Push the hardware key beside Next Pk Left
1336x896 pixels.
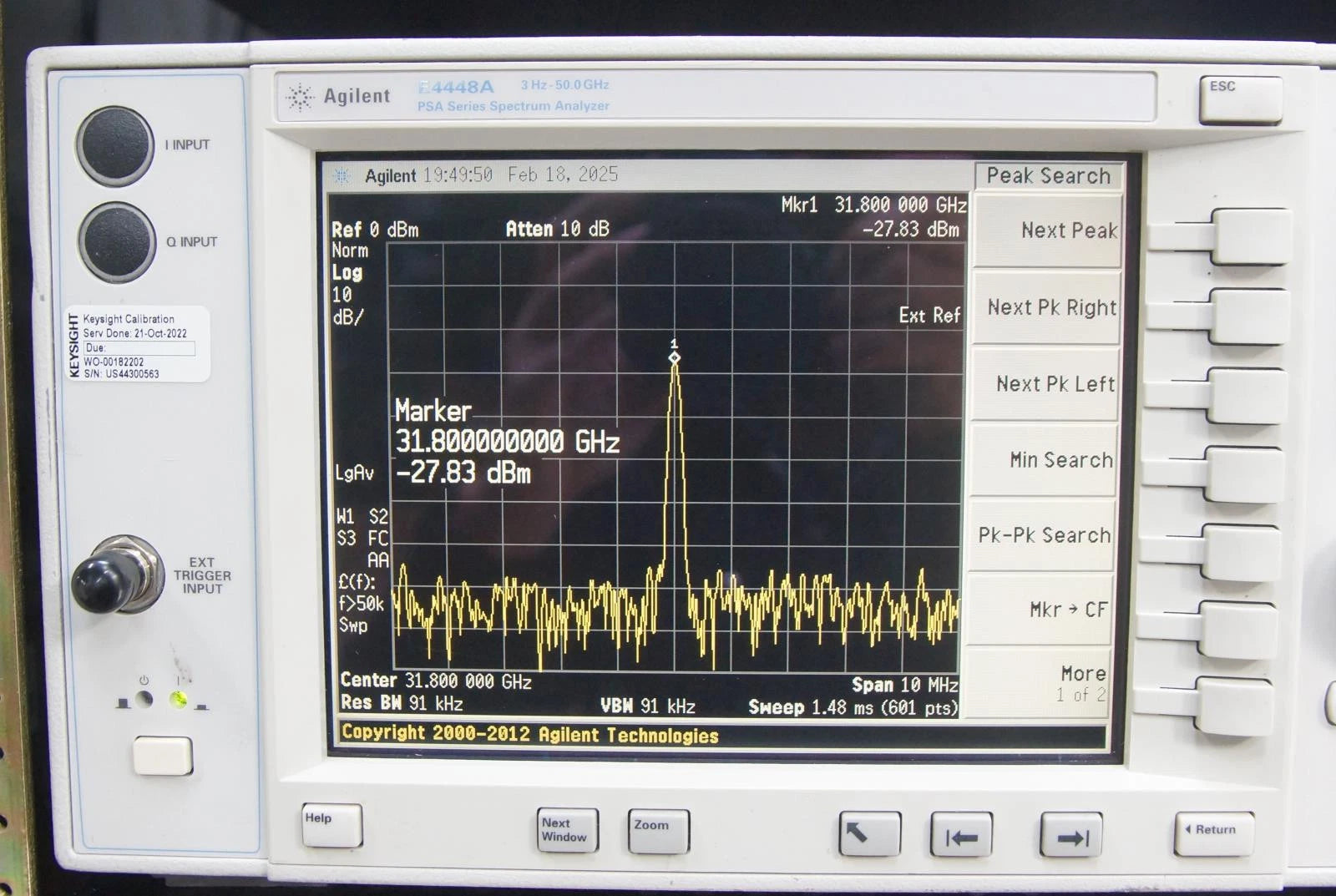[1246, 396]
